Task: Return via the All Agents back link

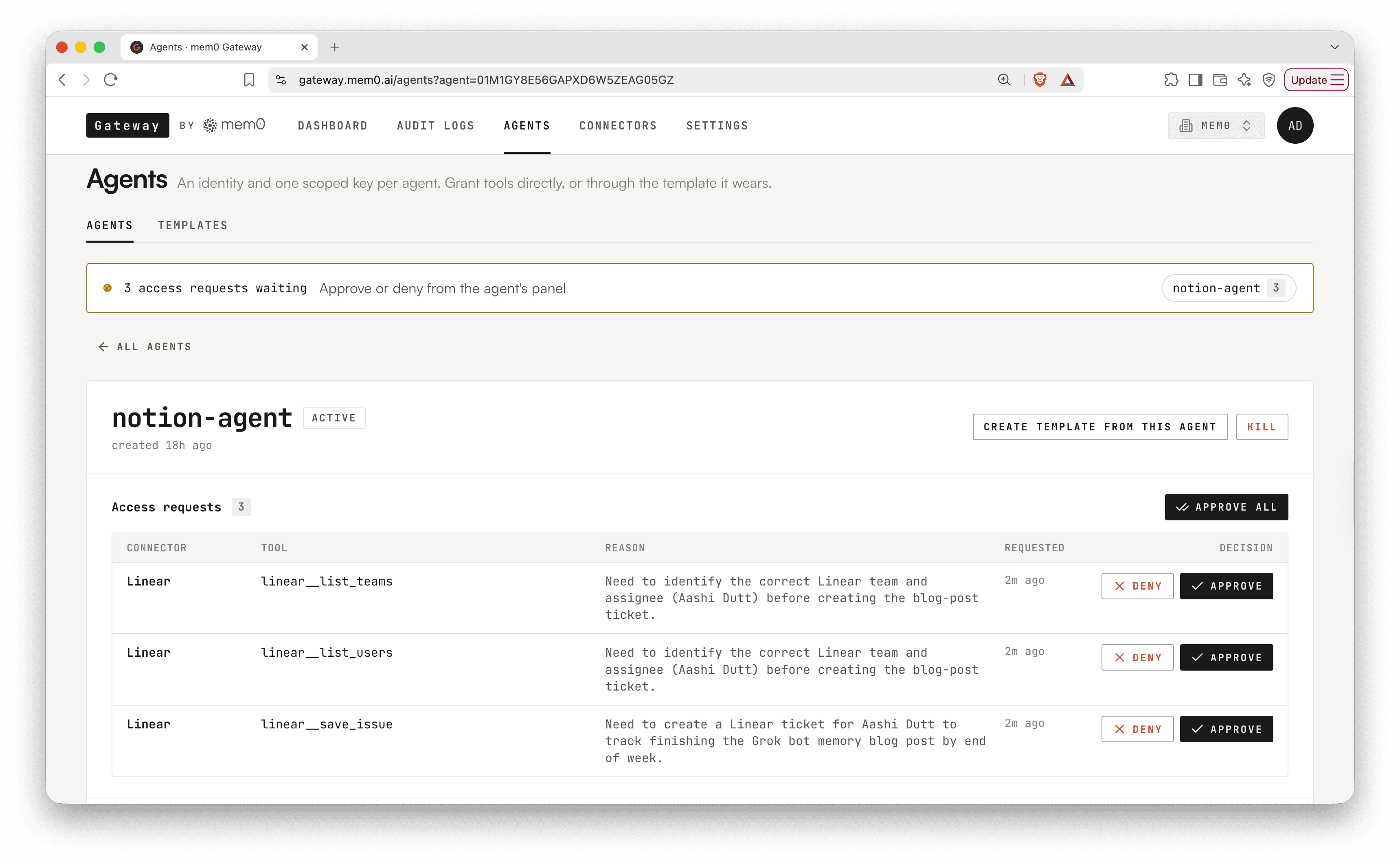Action: click(145, 347)
